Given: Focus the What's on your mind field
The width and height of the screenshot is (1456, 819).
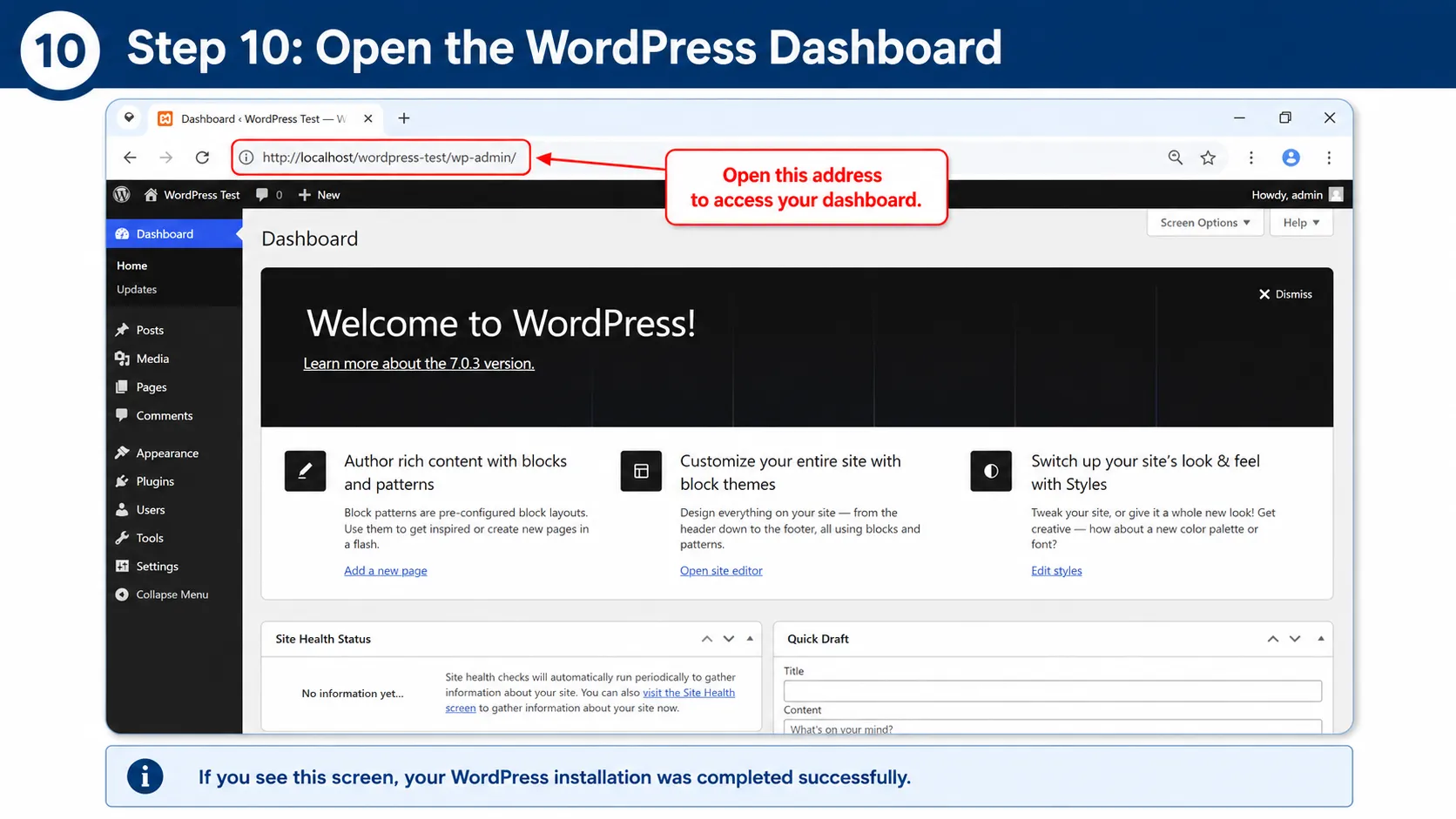Looking at the screenshot, I should (1053, 728).
